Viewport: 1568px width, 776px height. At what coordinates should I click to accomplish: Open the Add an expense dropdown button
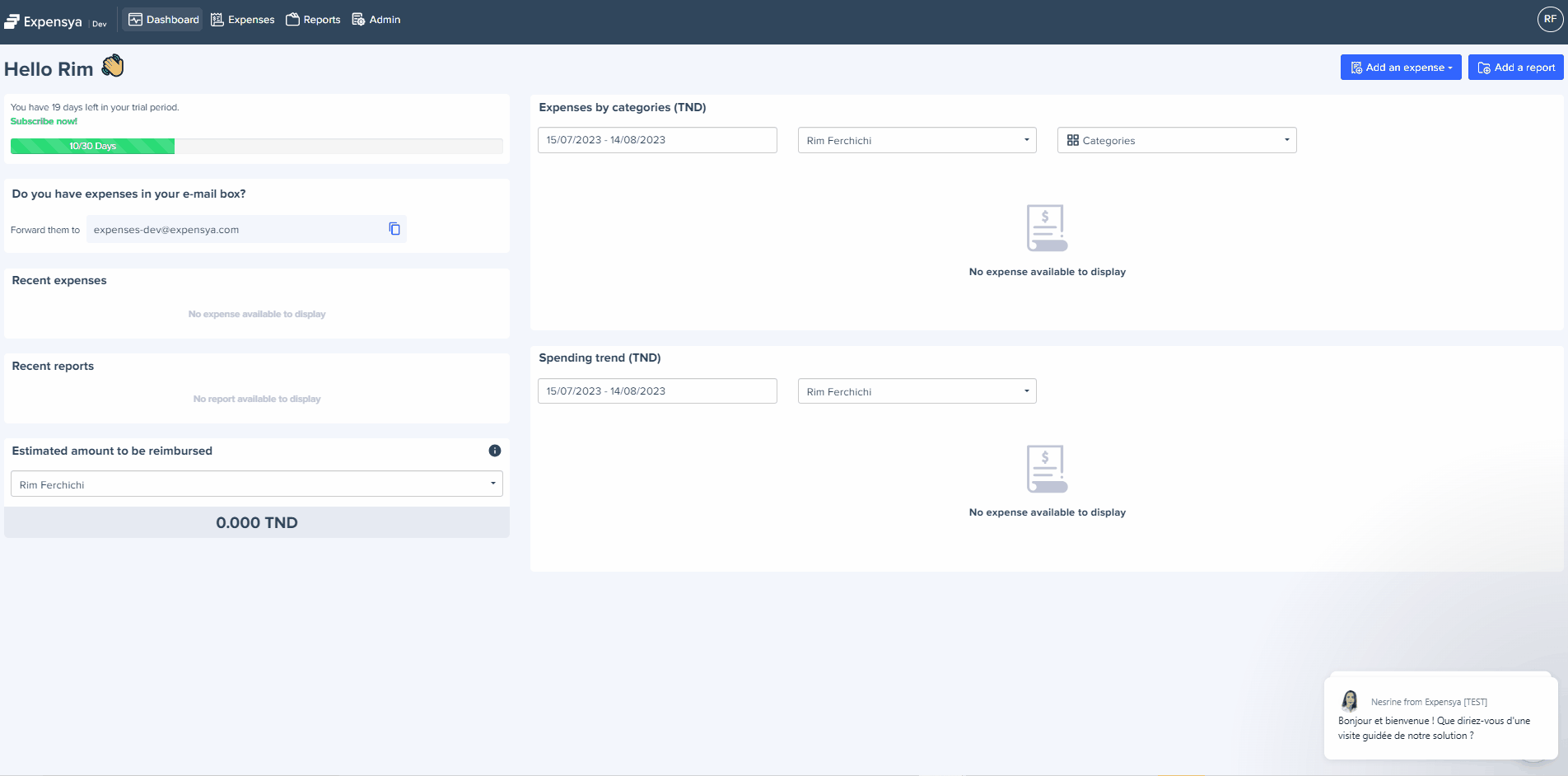click(1400, 68)
